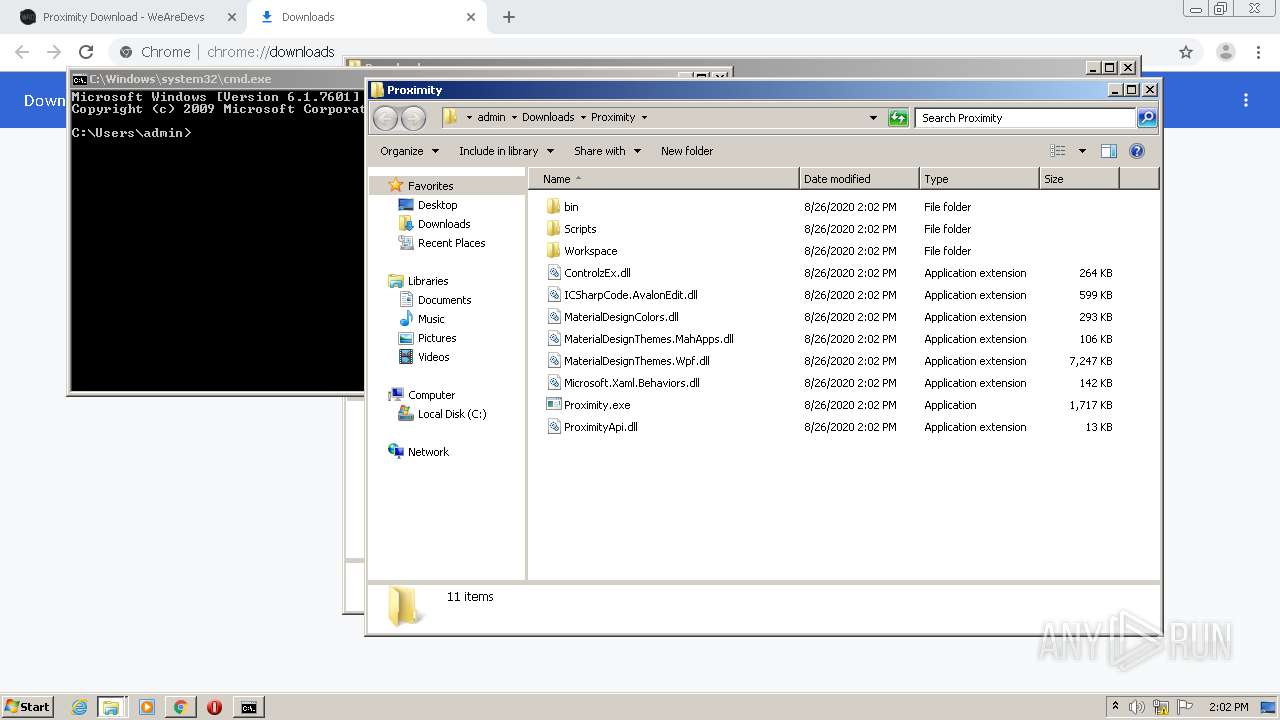Open Documents library in navigation pane
1280x720 pixels.
tap(444, 300)
